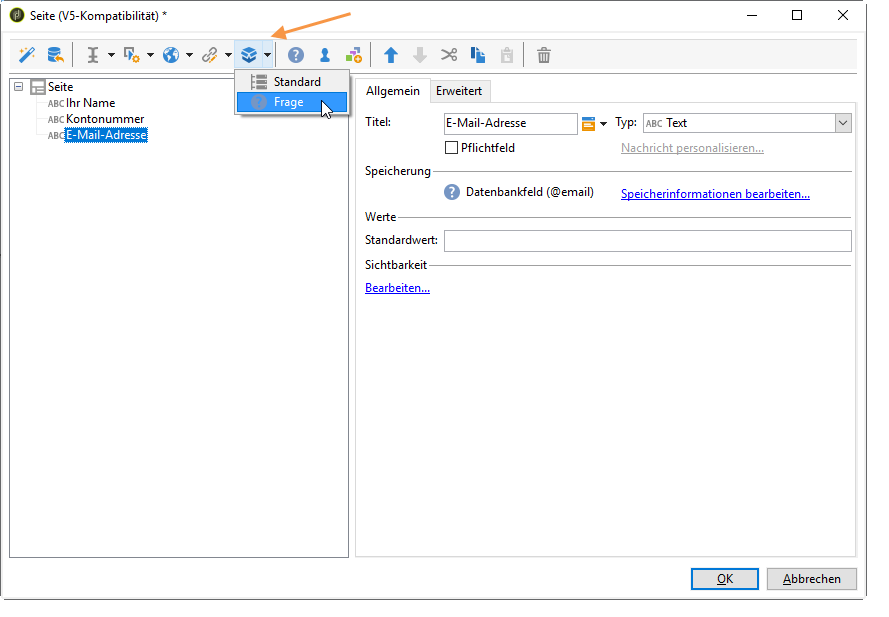Switch to the Allgemein tab
889x617 pixels.
click(393, 91)
